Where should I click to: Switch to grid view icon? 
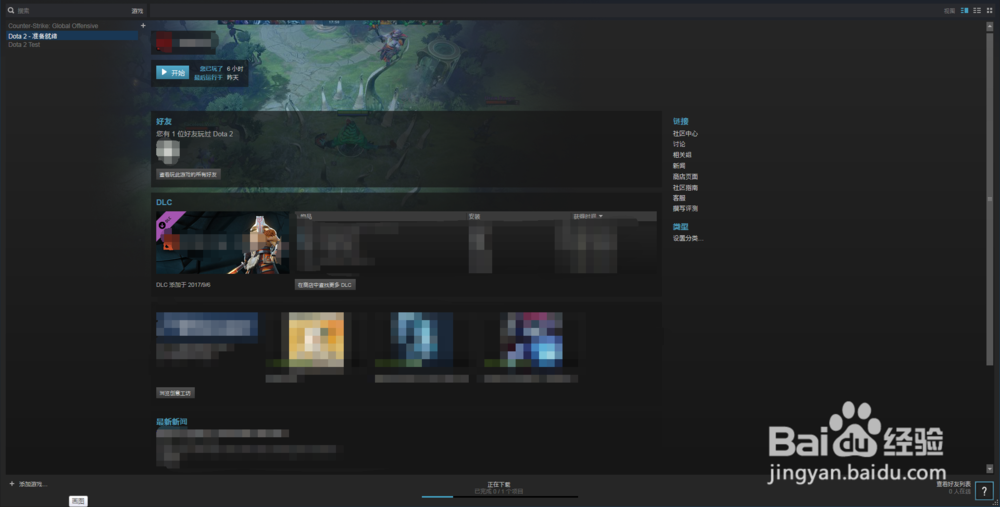(990, 10)
